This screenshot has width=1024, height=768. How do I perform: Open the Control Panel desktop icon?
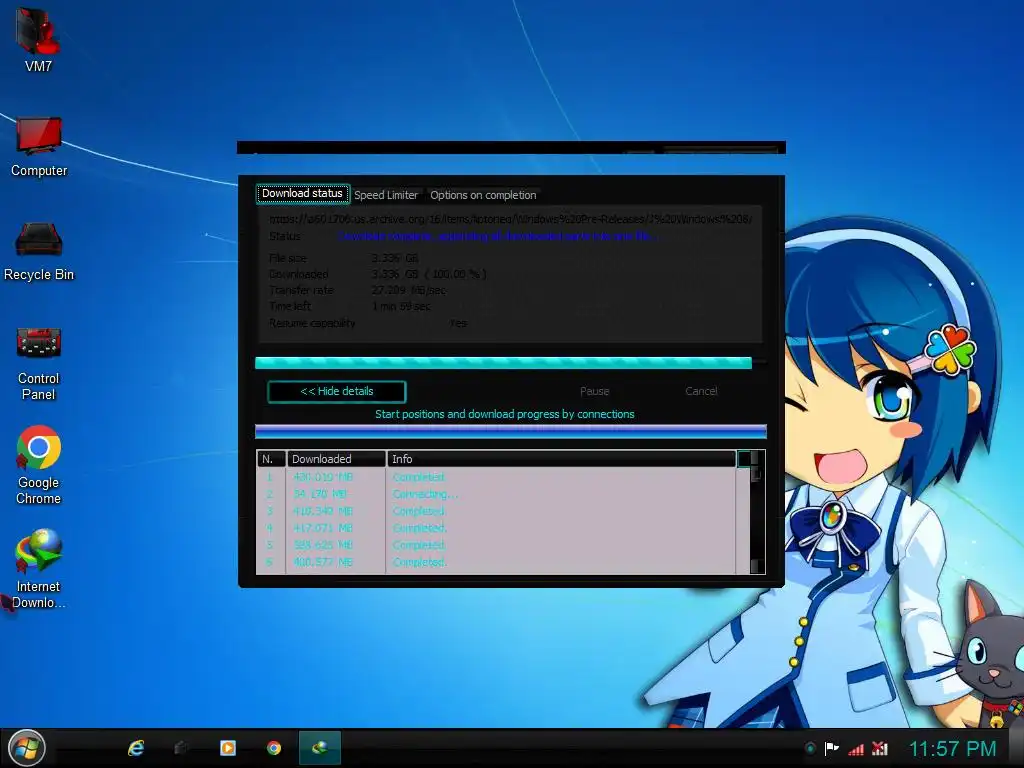click(x=39, y=363)
